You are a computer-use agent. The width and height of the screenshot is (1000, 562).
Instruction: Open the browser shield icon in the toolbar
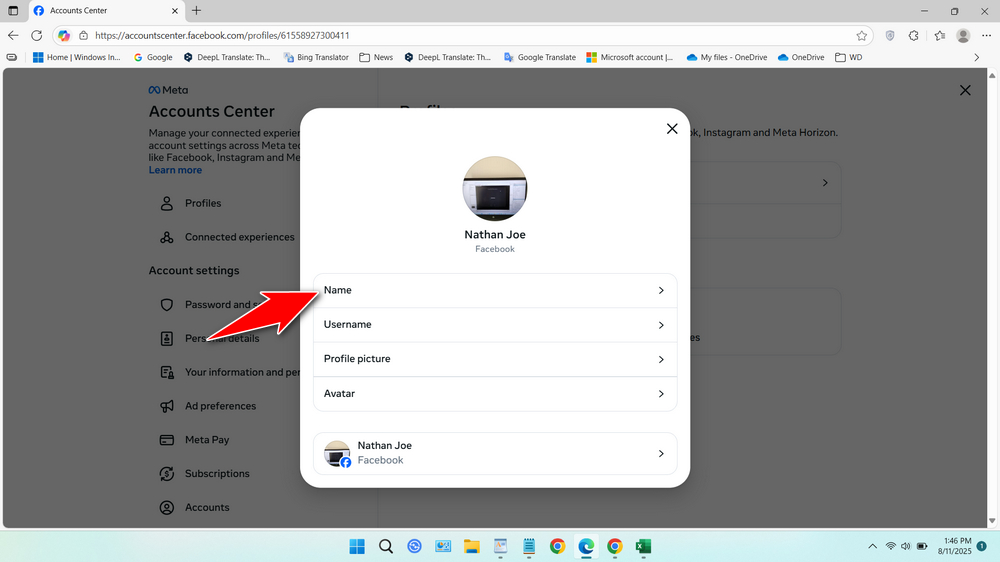click(x=890, y=36)
